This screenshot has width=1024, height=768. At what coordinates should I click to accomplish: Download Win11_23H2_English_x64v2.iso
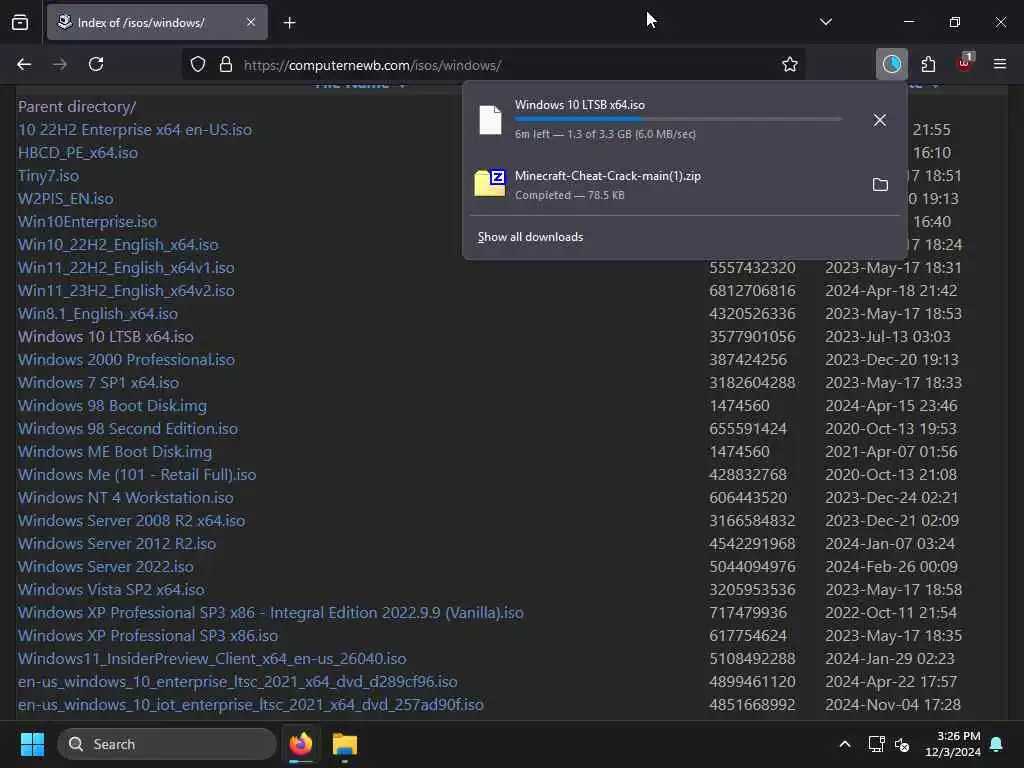pyautogui.click(x=126, y=291)
